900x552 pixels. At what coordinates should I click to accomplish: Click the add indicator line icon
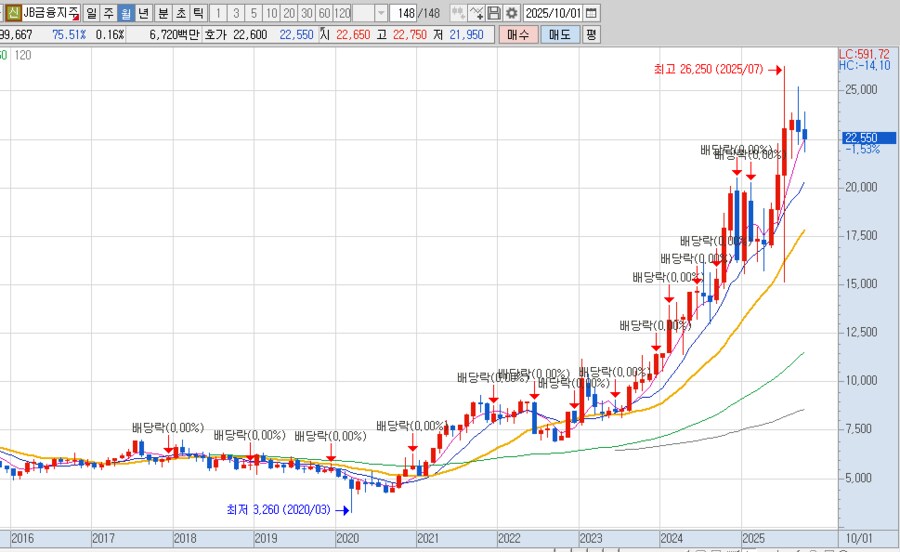pyautogui.click(x=477, y=13)
